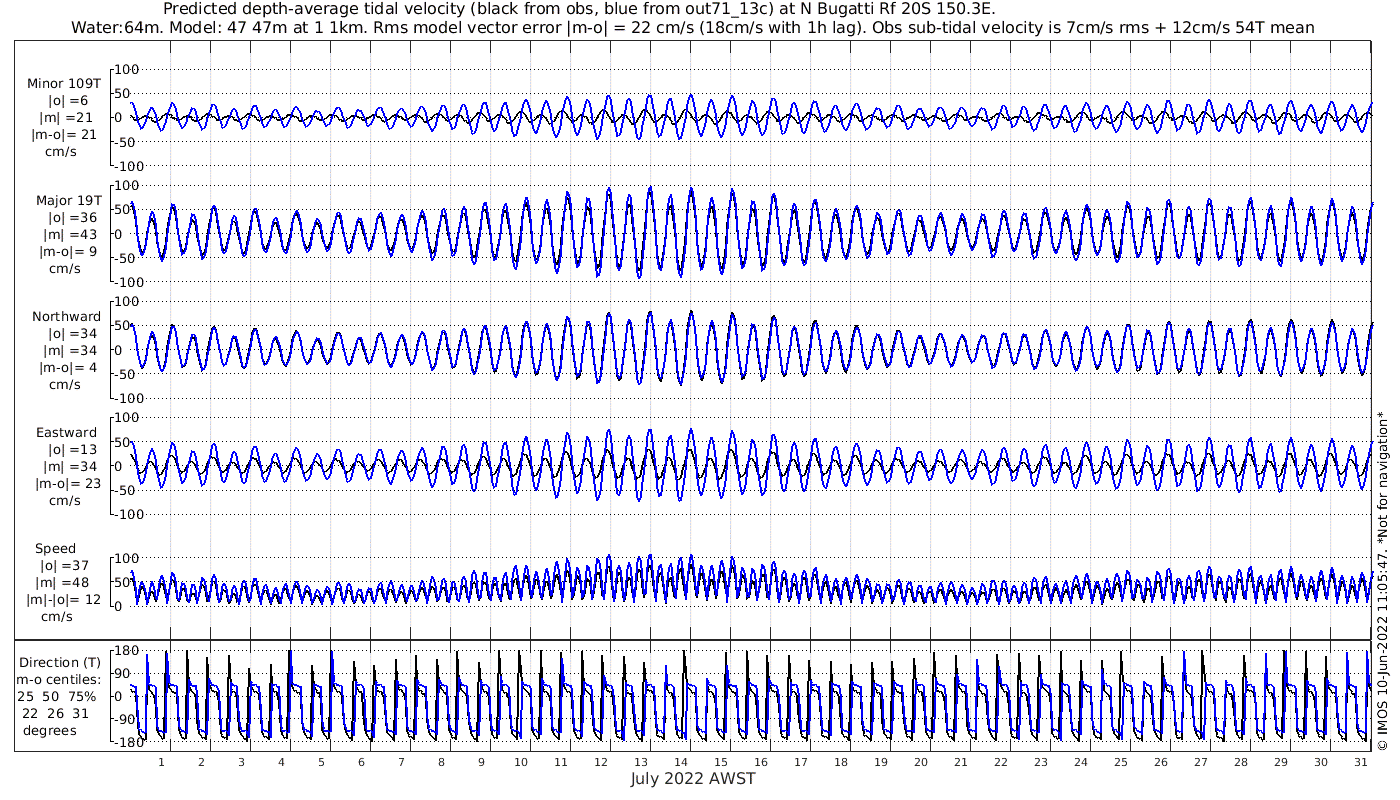Click the 'Eastward' panel label

coord(66,433)
